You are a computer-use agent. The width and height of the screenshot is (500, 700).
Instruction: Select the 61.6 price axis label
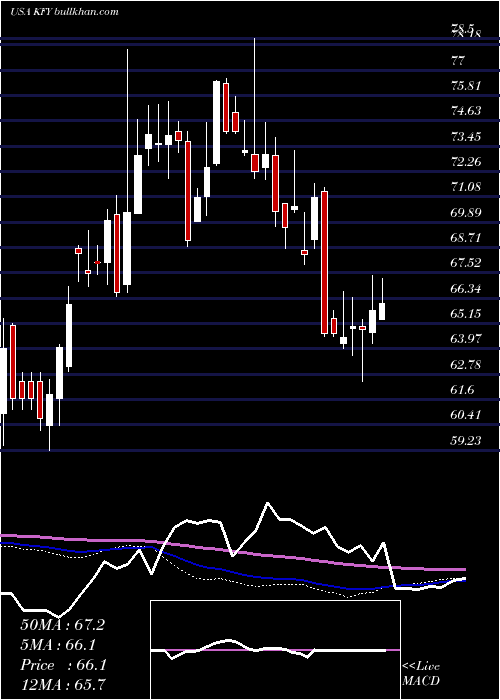462,390
